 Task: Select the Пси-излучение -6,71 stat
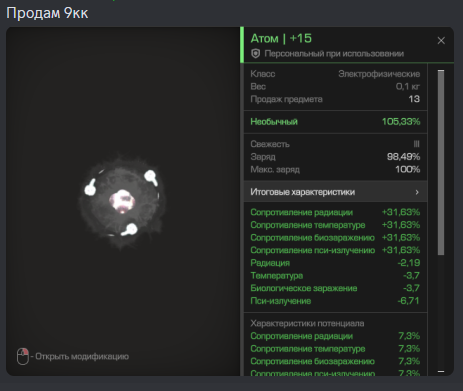pyautogui.click(x=335, y=301)
